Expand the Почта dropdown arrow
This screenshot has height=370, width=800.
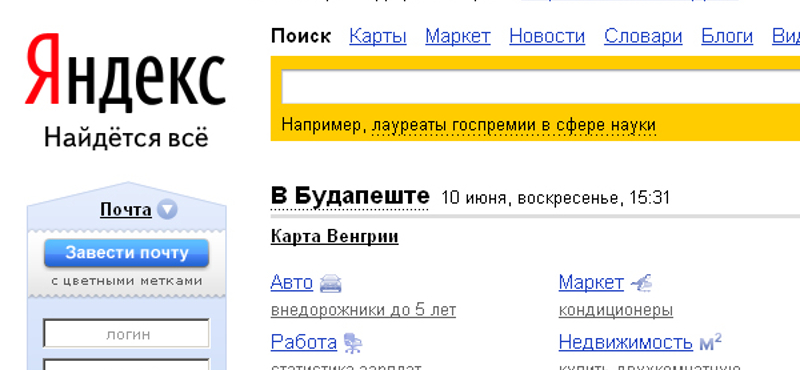[167, 210]
